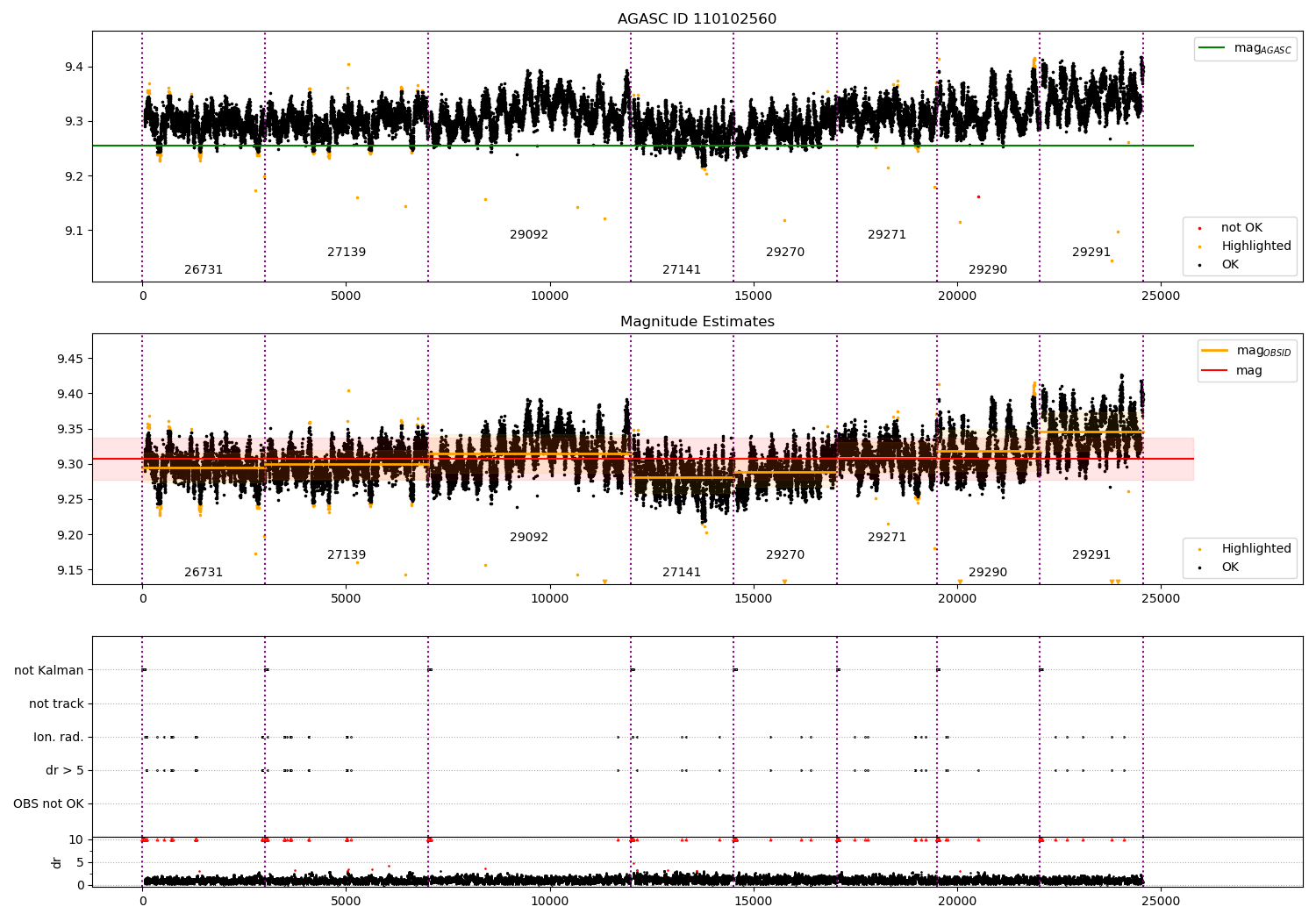Click 29271 label in Magnitude Estimates plot
The height and width of the screenshot is (921, 1316).
coord(887,538)
